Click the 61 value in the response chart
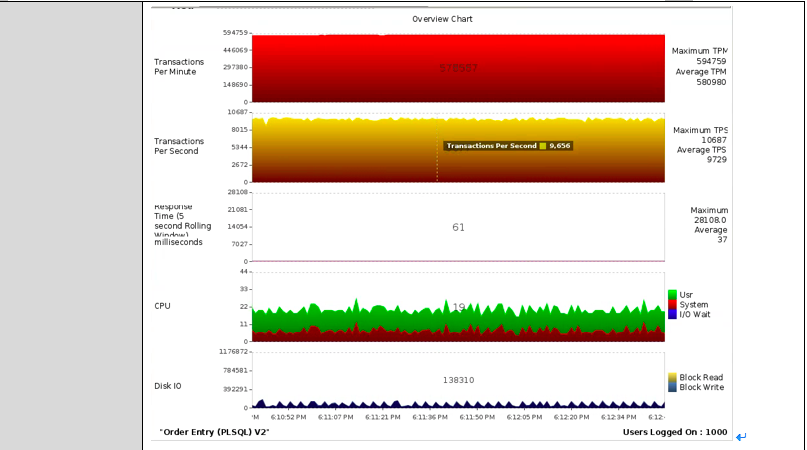Screen dimensions: 807x450 [459, 227]
